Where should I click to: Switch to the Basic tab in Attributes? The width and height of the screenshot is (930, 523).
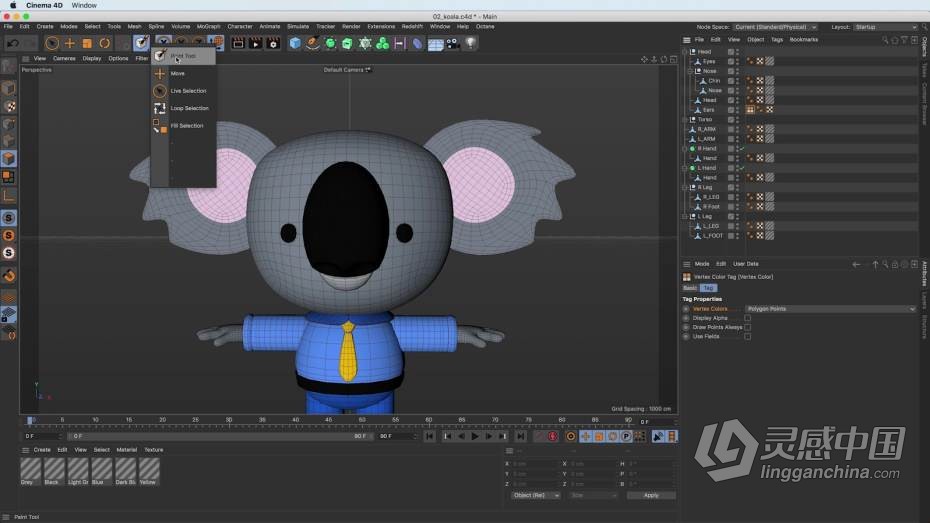click(x=690, y=288)
